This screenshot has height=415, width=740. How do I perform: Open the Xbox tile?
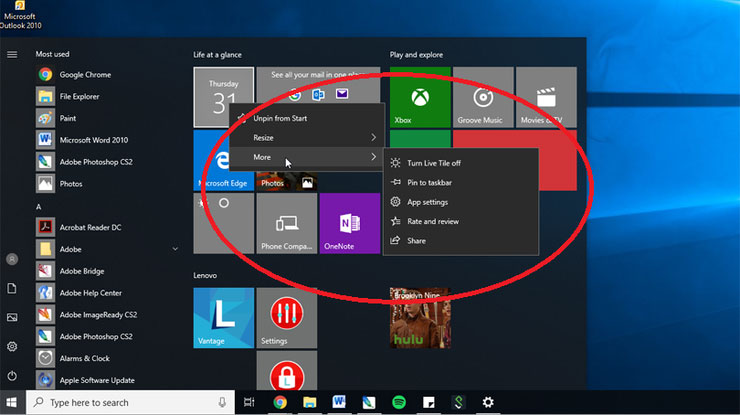420,97
